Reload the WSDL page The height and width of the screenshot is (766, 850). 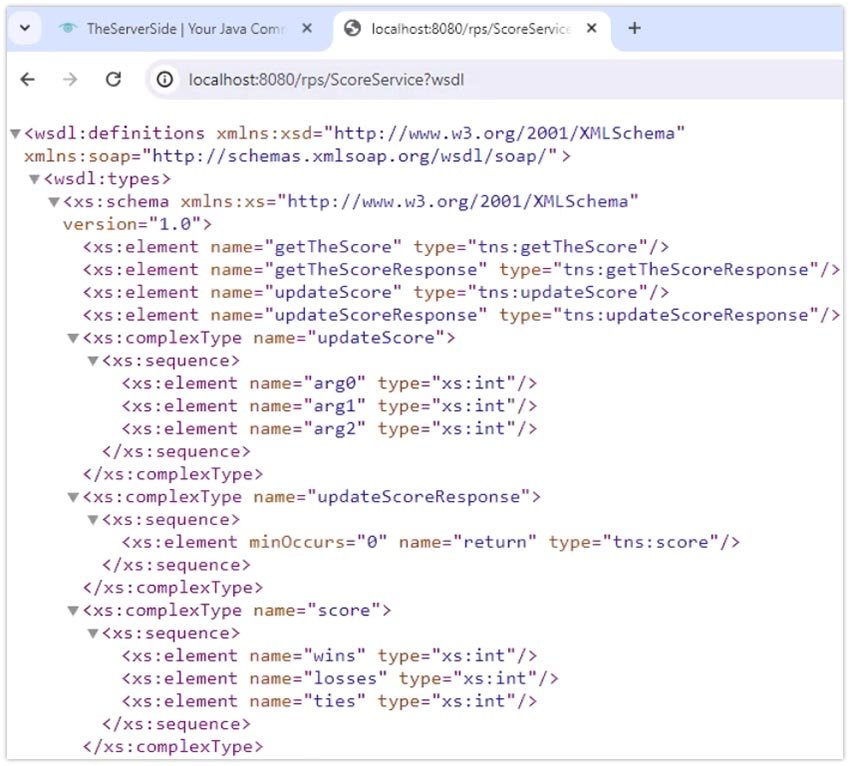[x=112, y=79]
